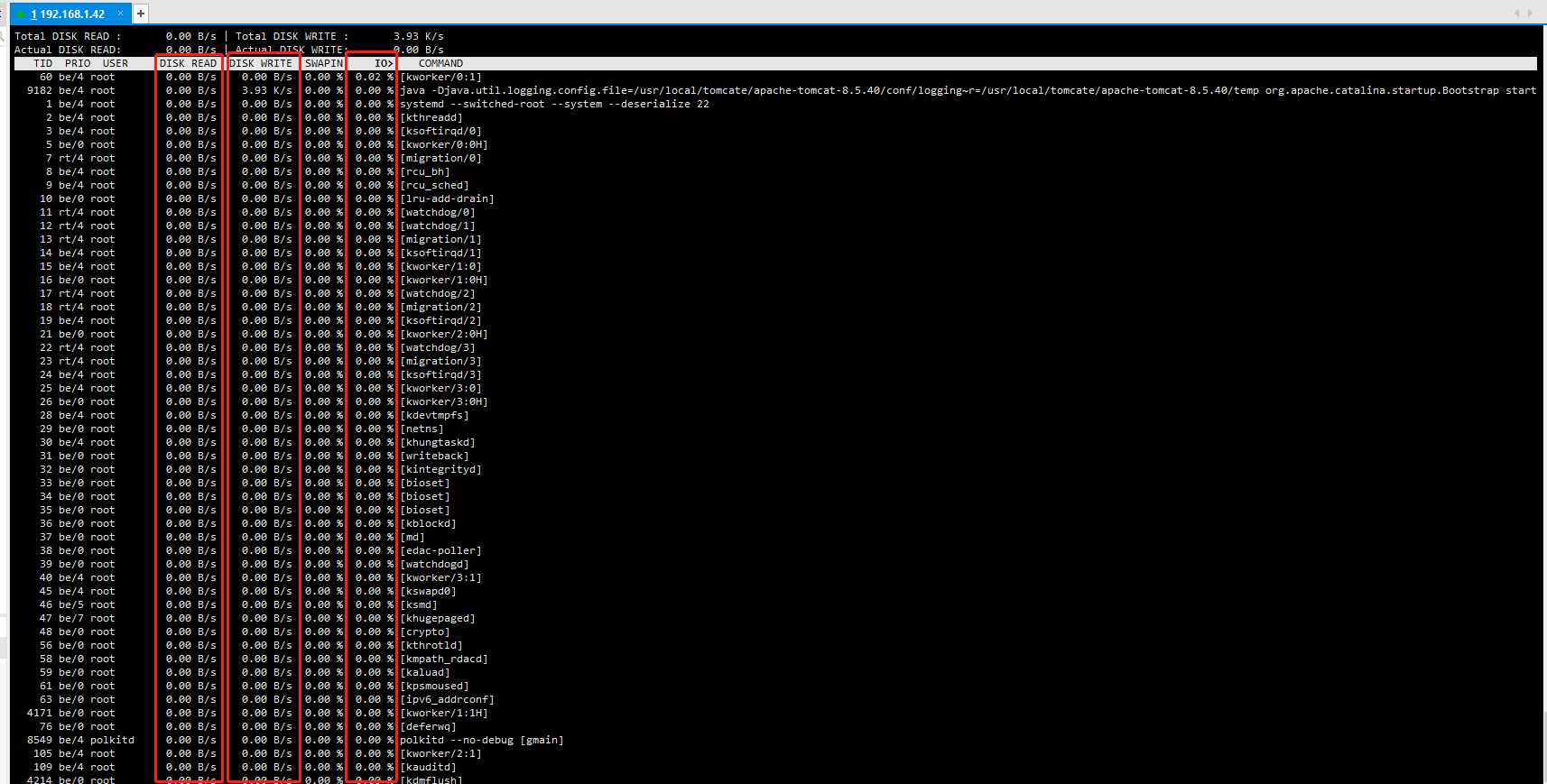Viewport: 1547px width, 784px height.
Task: Select the [lru-add-drain] command
Action: coord(447,198)
